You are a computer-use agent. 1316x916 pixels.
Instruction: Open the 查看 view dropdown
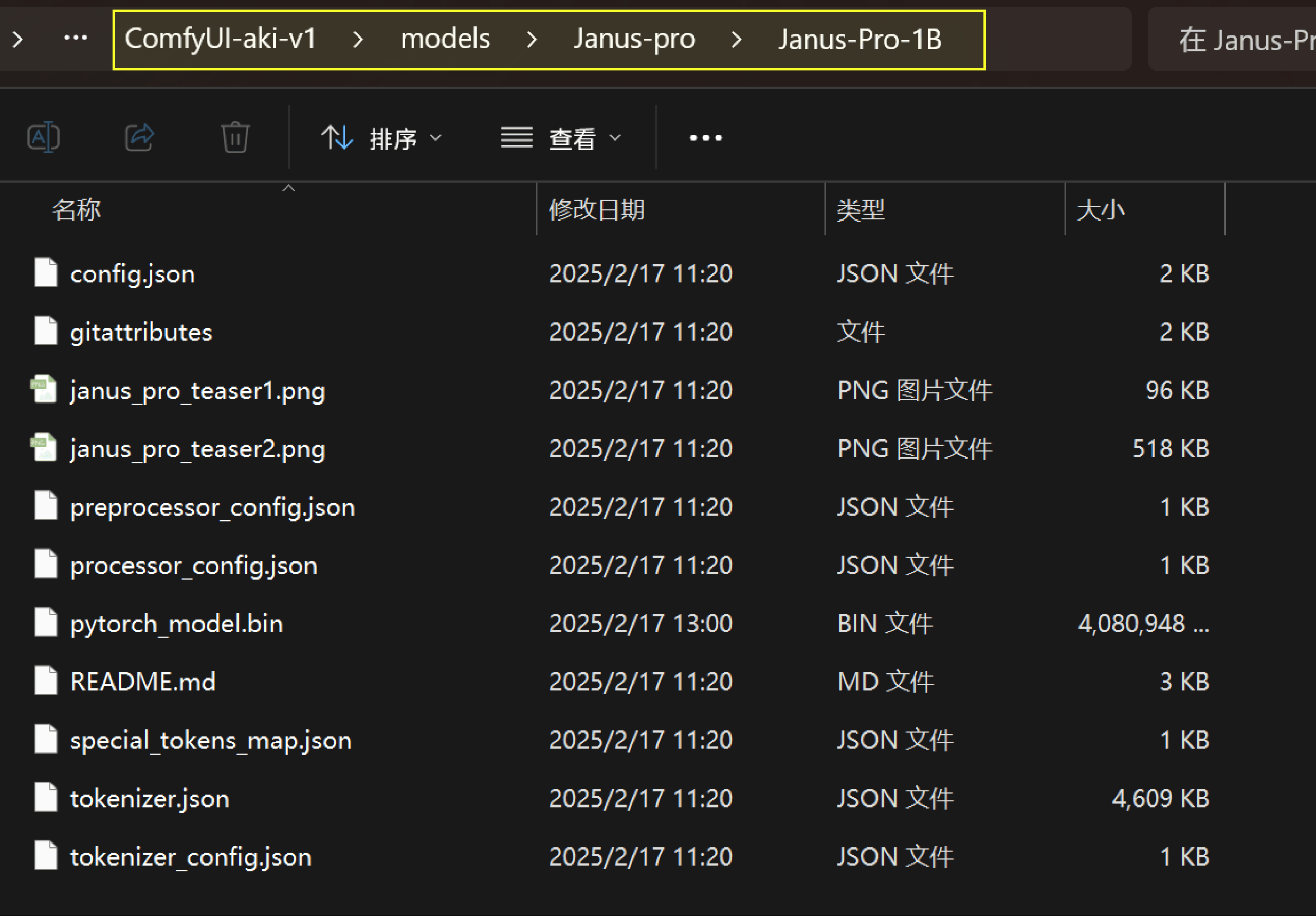point(560,138)
